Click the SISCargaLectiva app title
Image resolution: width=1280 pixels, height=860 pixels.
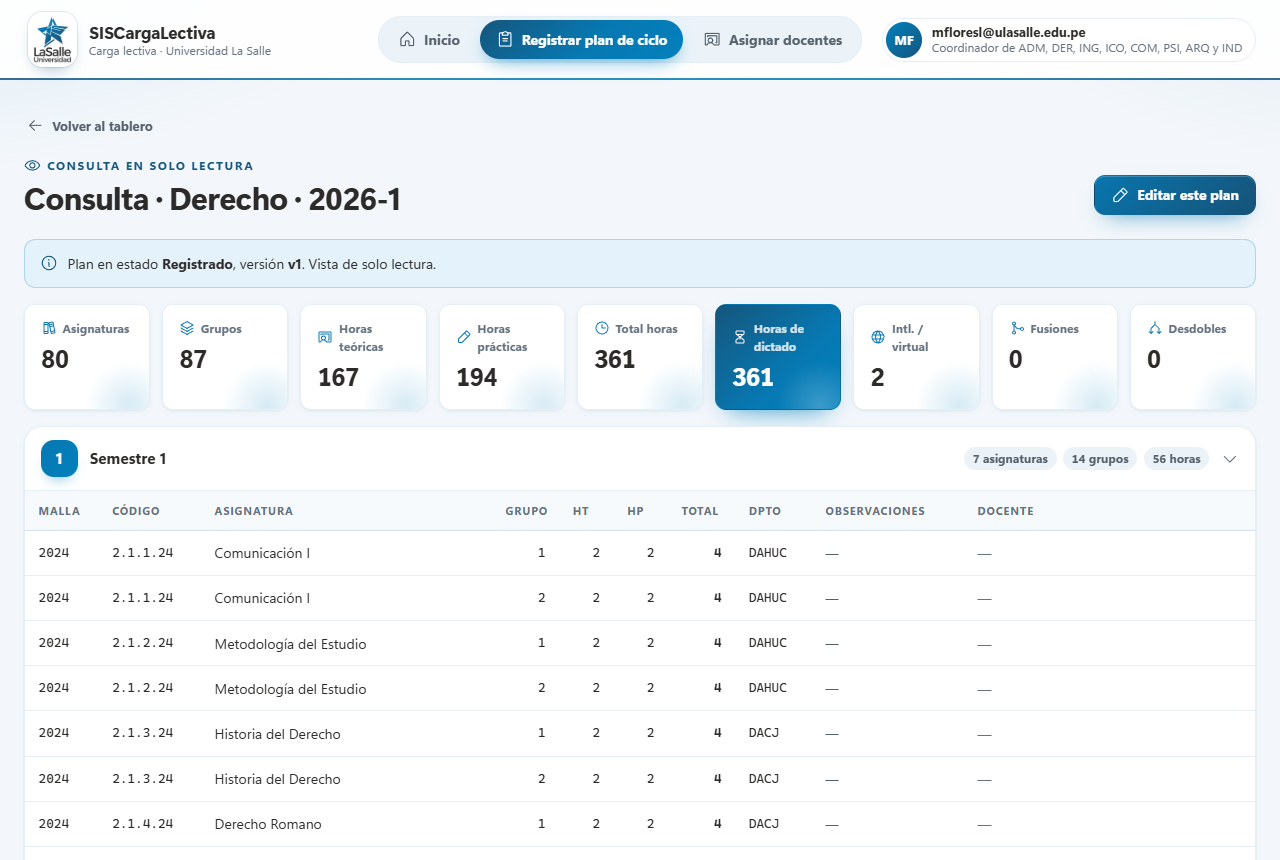click(x=152, y=33)
